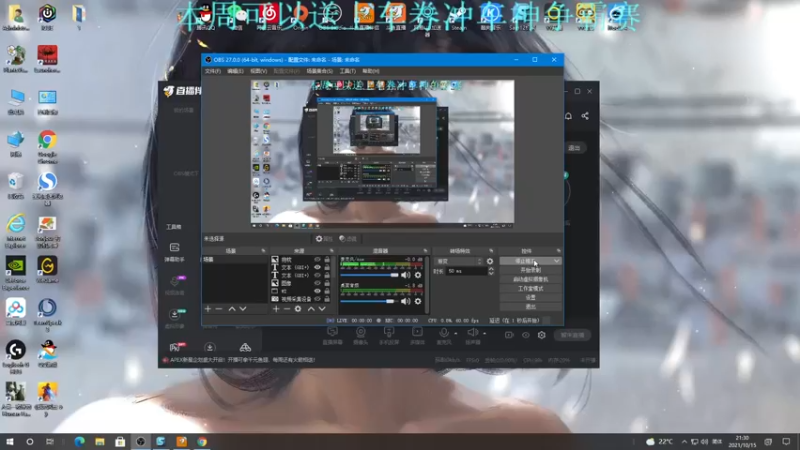
Task: Move scene down in 场景 panel
Action: 243,309
